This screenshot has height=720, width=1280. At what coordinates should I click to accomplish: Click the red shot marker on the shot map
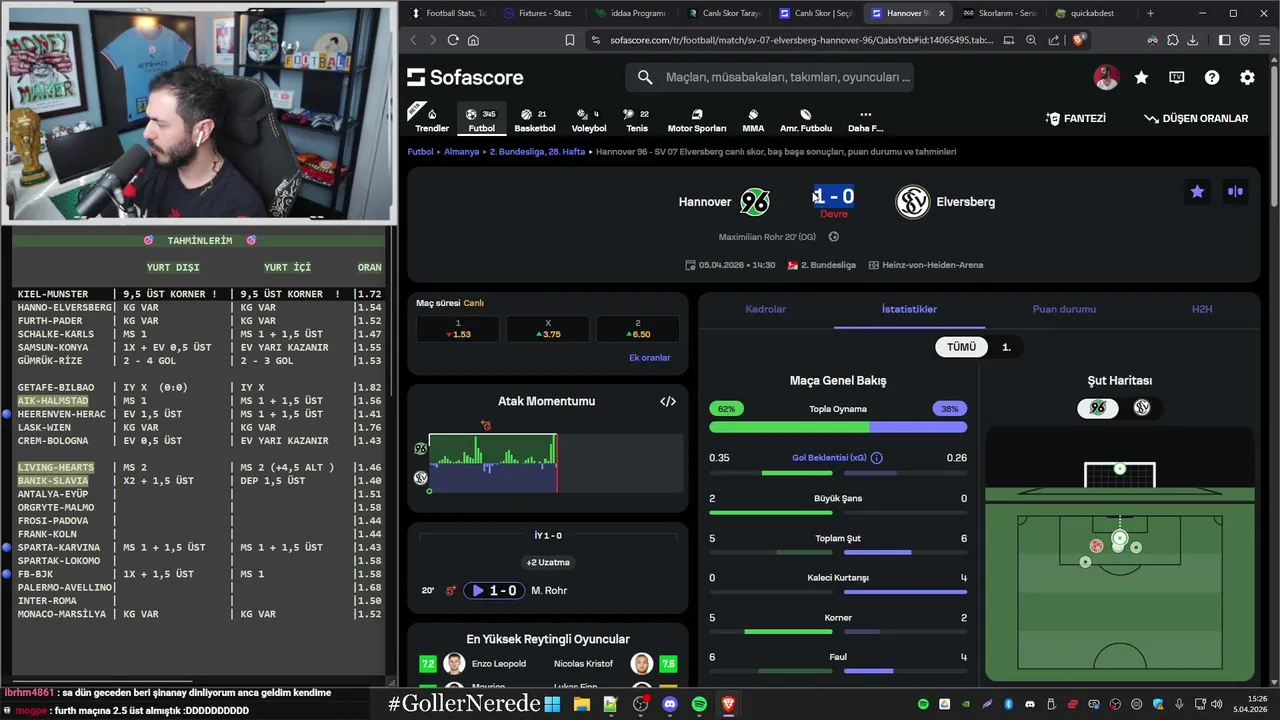point(1097,546)
